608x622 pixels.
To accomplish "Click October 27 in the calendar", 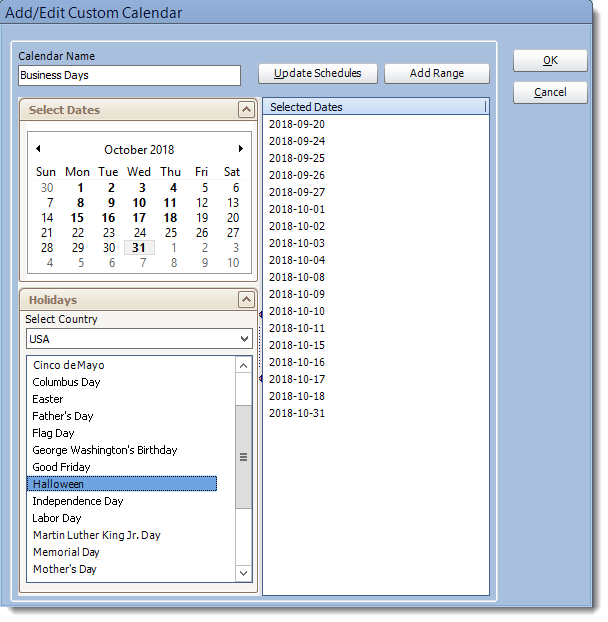I will (x=233, y=233).
